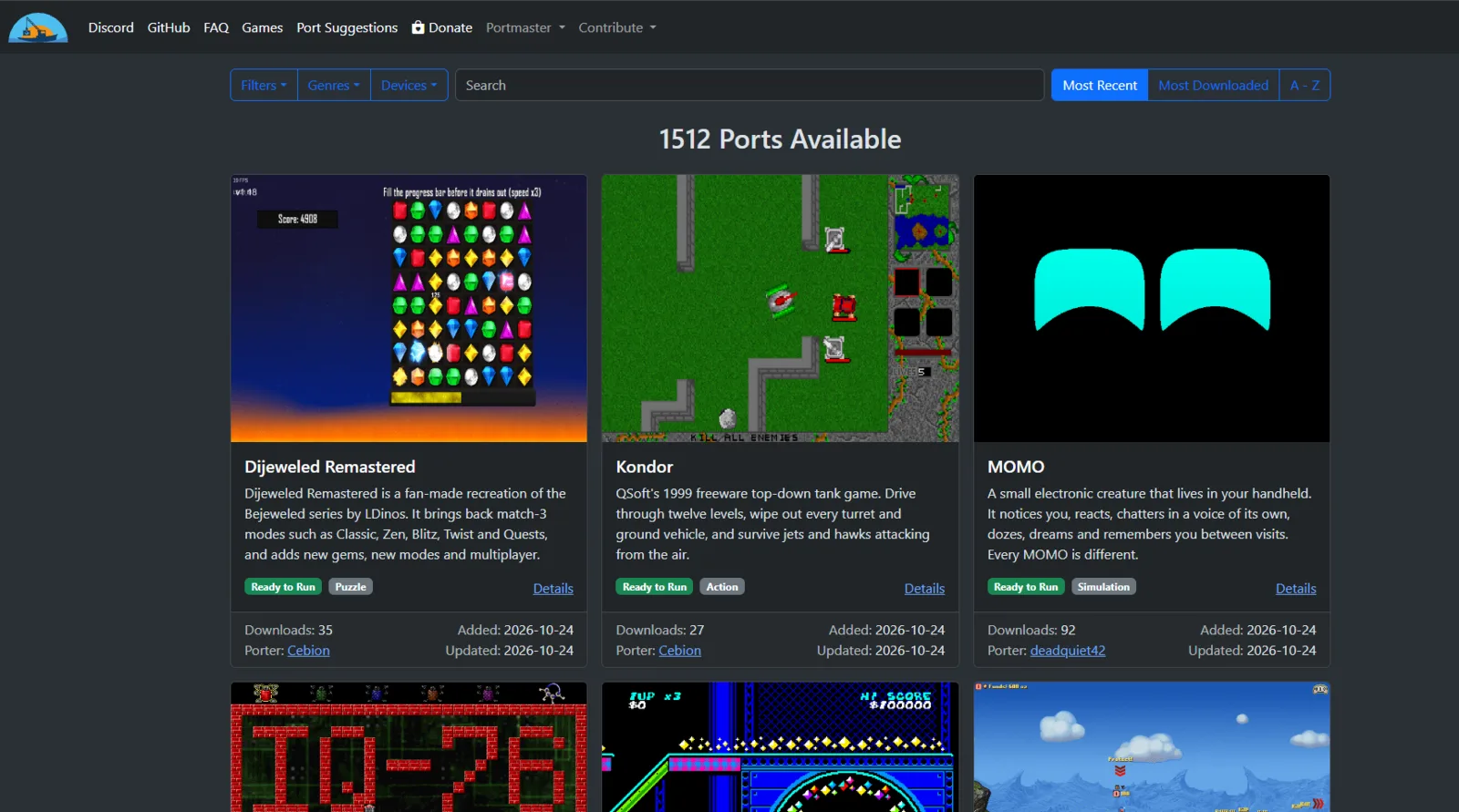Open Details for MOMO
Image resolution: width=1459 pixels, height=812 pixels.
(x=1296, y=589)
